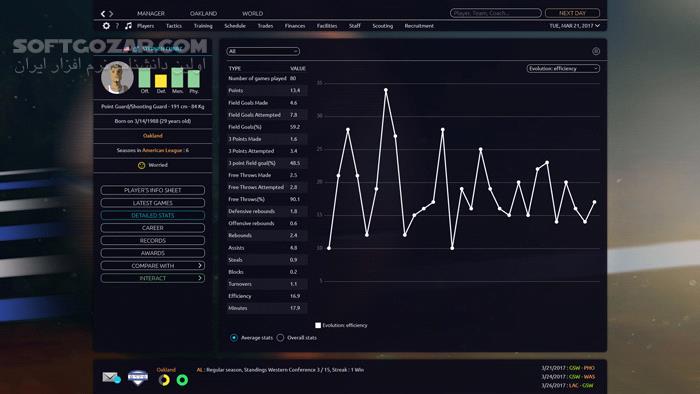This screenshot has height=394, width=700.
Task: Open the Tactics menu
Action: point(174,26)
